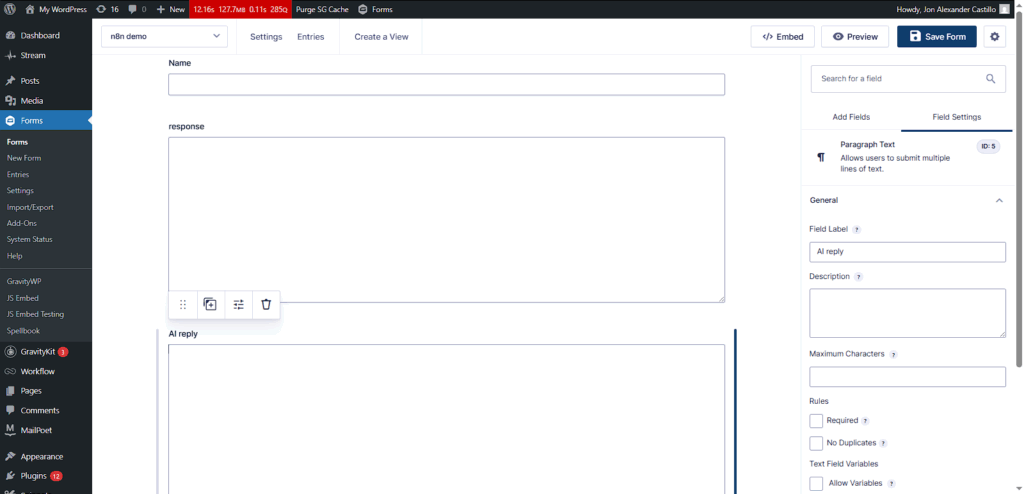1024x494 pixels.
Task: Click the drag handle icon on field toolbar
Action: tap(183, 305)
